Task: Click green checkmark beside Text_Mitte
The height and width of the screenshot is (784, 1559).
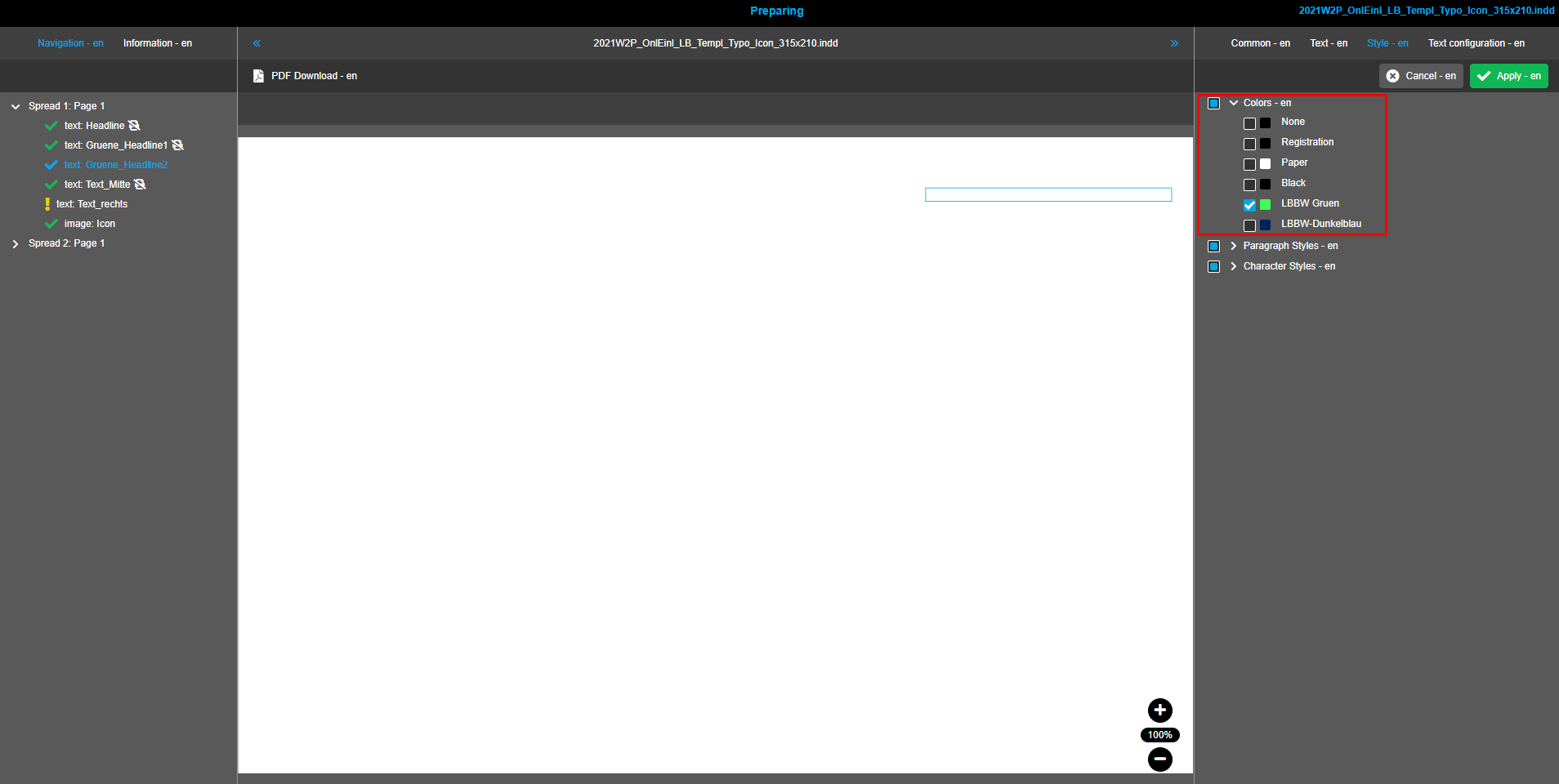Action: 51,185
